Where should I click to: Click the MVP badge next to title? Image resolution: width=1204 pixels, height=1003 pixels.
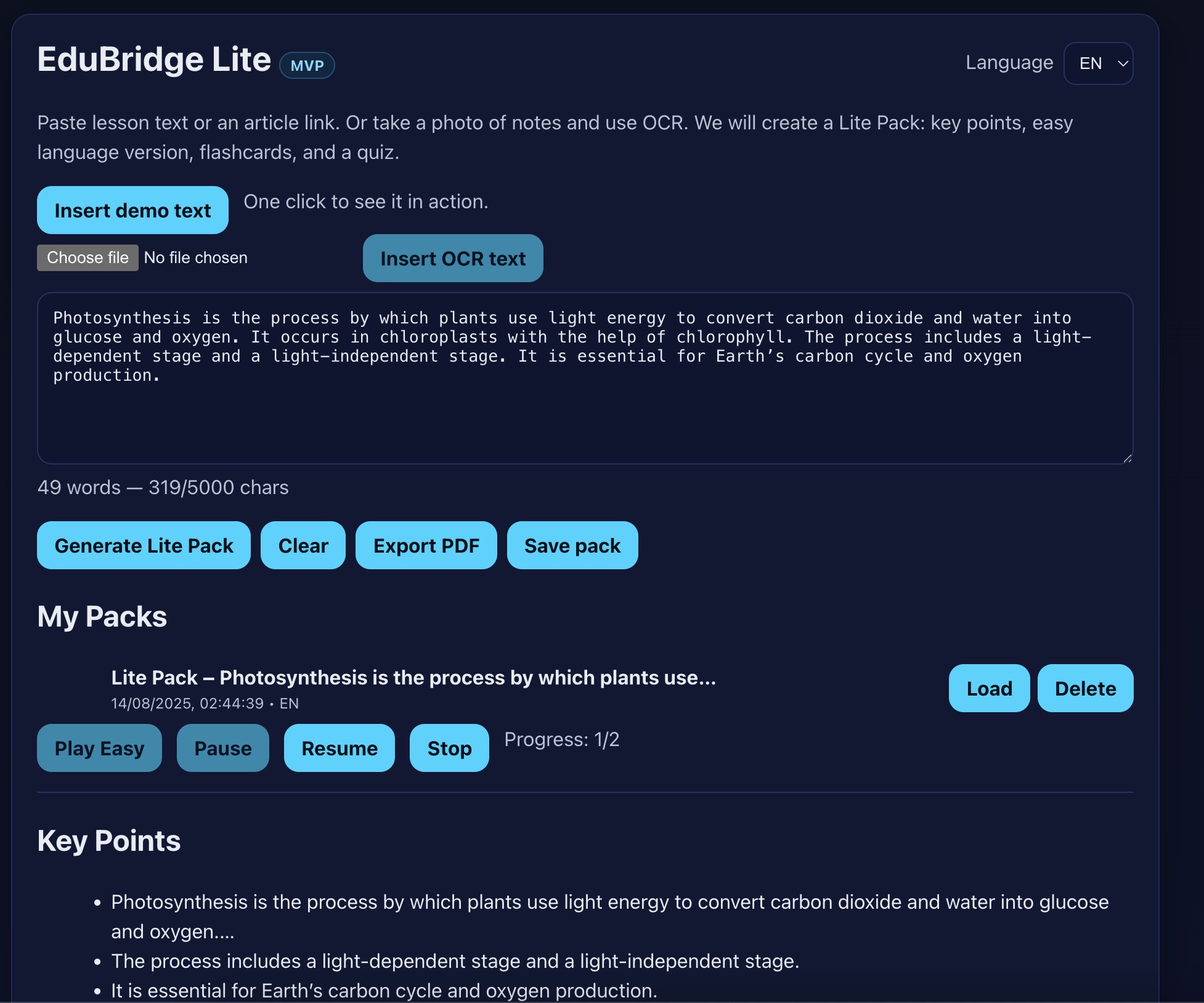click(307, 66)
